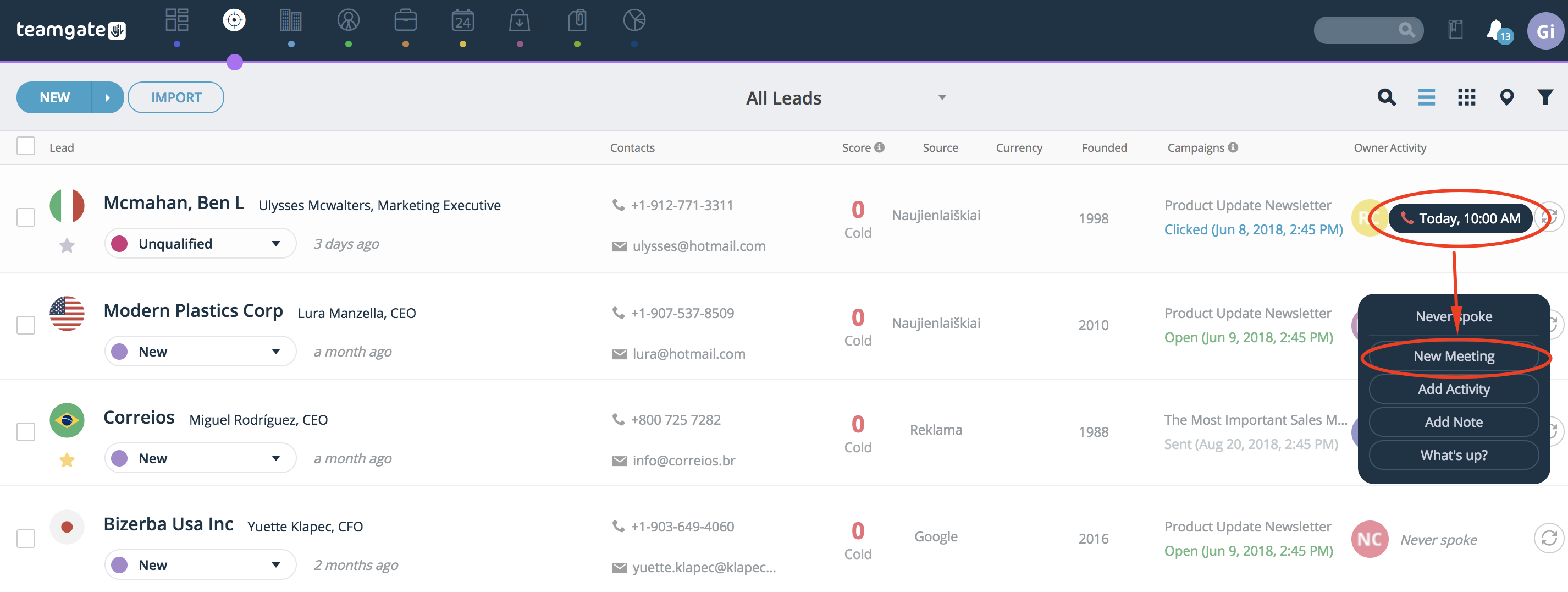Click the teamgate logo

[70, 30]
